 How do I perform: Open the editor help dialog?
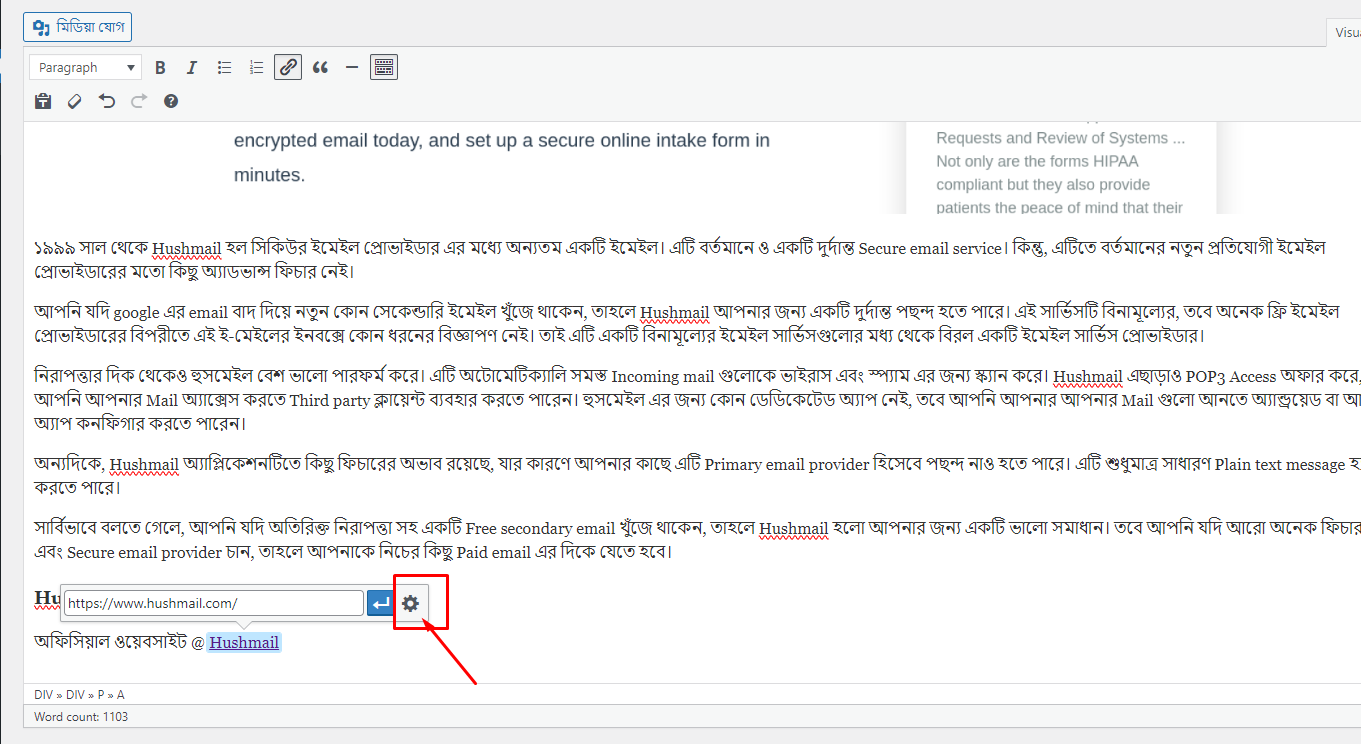click(171, 100)
